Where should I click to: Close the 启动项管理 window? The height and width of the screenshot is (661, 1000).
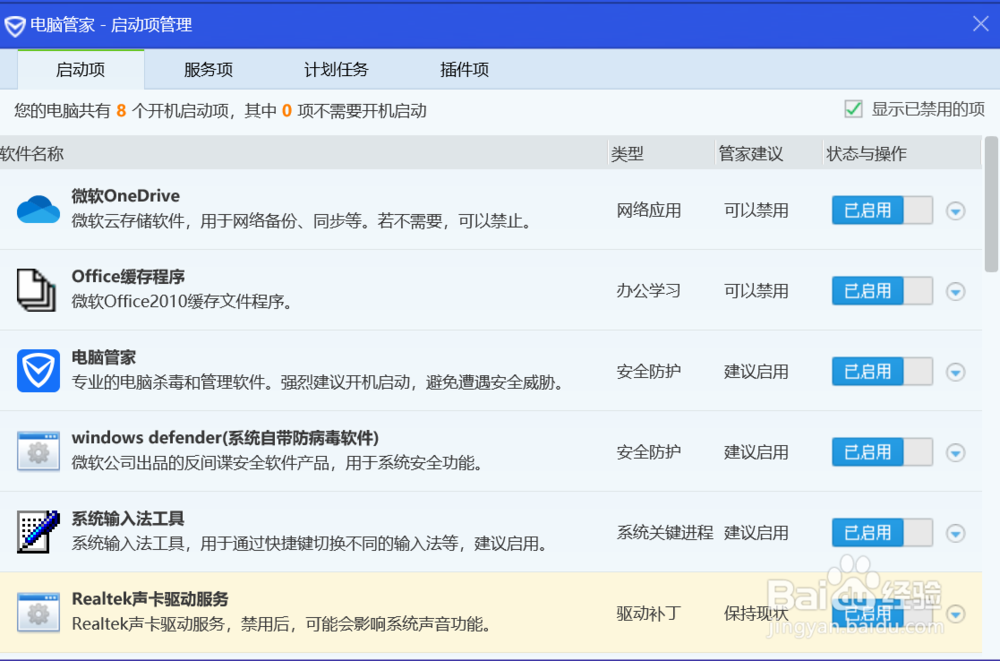tap(981, 24)
